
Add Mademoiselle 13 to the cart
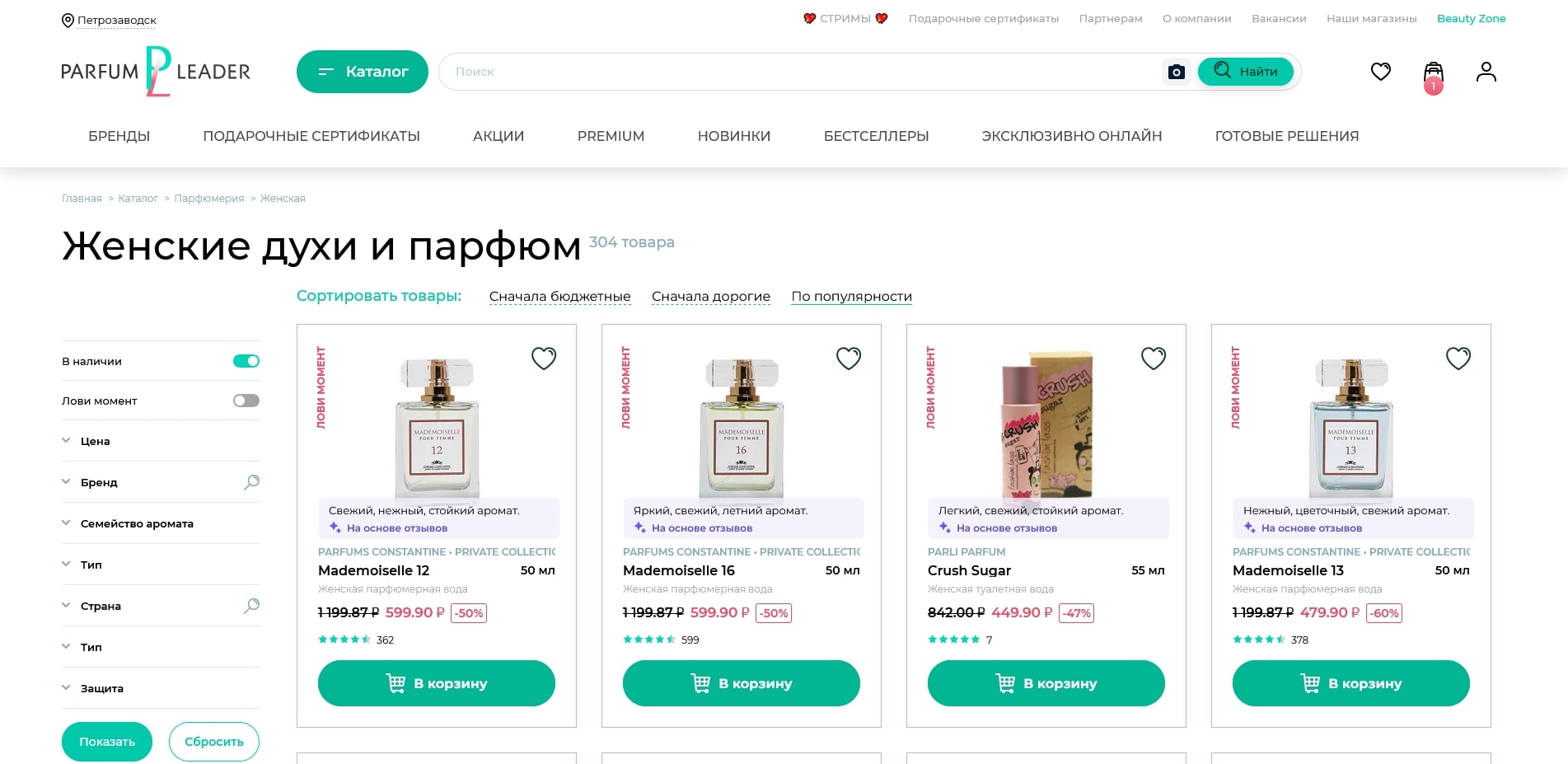point(1350,683)
